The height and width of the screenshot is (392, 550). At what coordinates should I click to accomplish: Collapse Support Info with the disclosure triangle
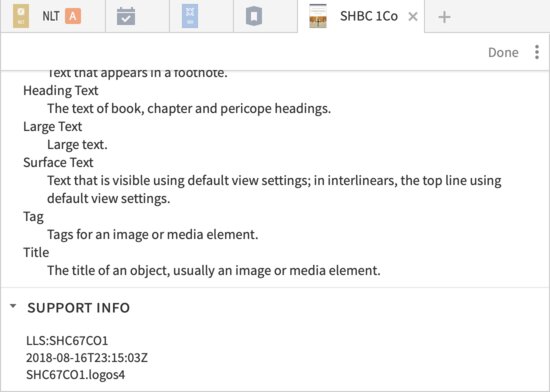[x=13, y=306]
